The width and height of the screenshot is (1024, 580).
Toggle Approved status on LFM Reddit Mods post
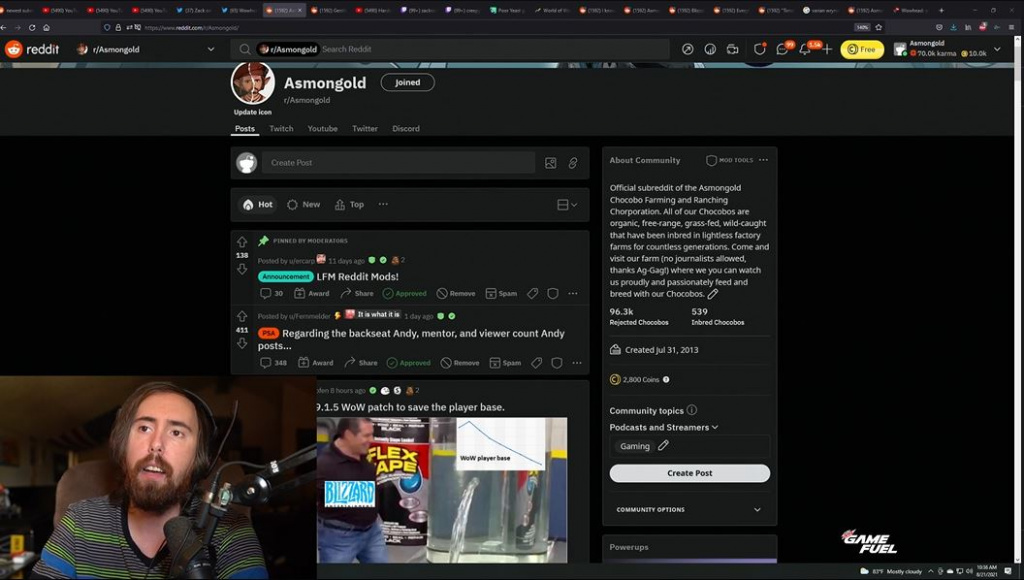[404, 293]
